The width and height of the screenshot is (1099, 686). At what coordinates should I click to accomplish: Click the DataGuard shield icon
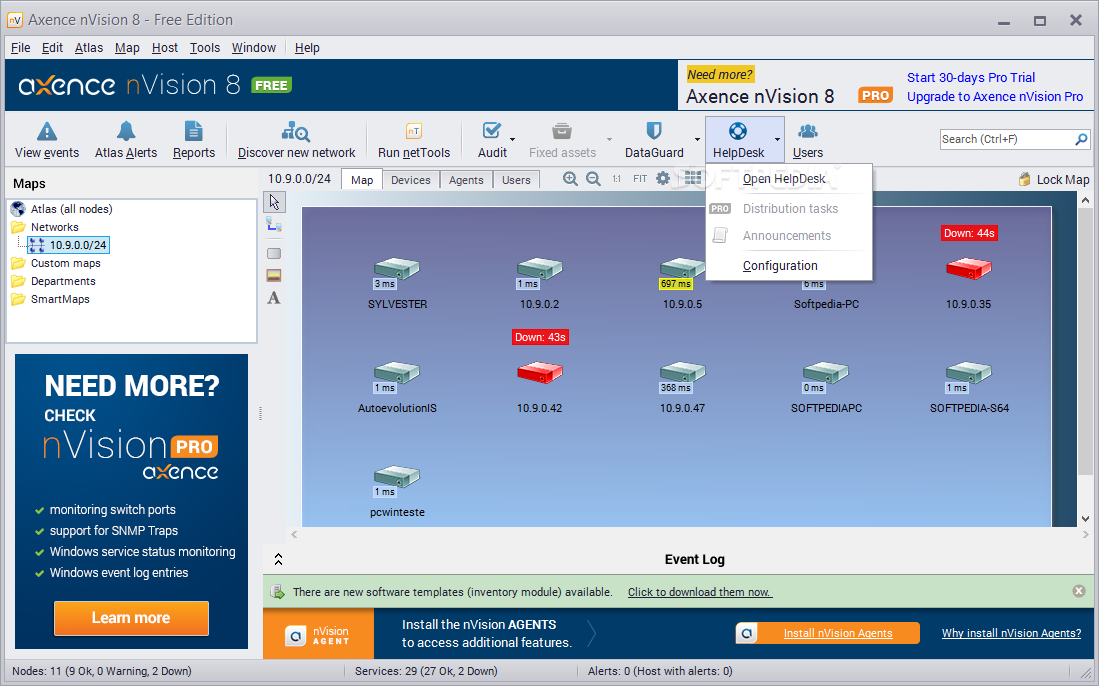click(653, 131)
